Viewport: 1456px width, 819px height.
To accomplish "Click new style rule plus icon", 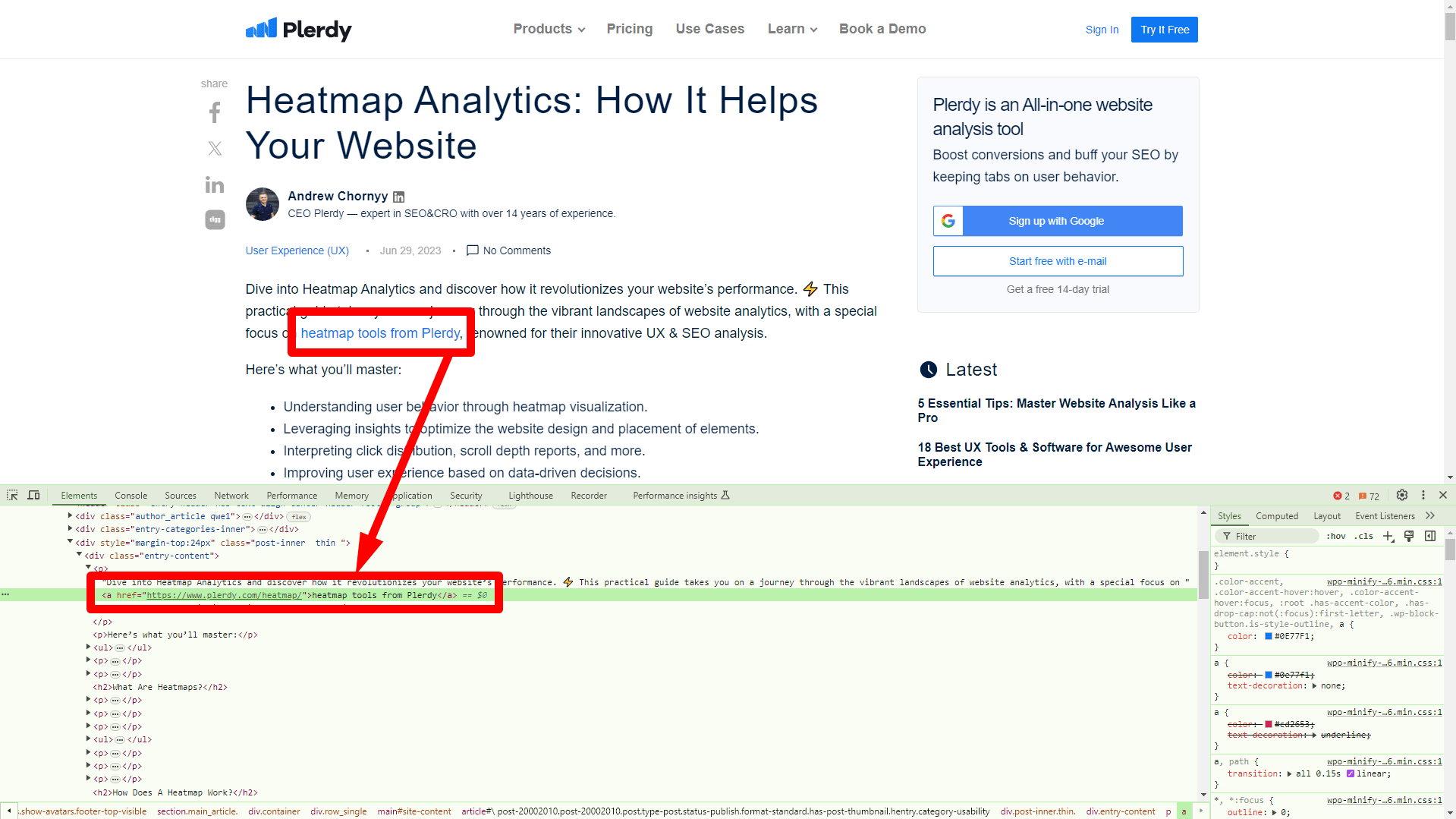I will tap(1388, 536).
